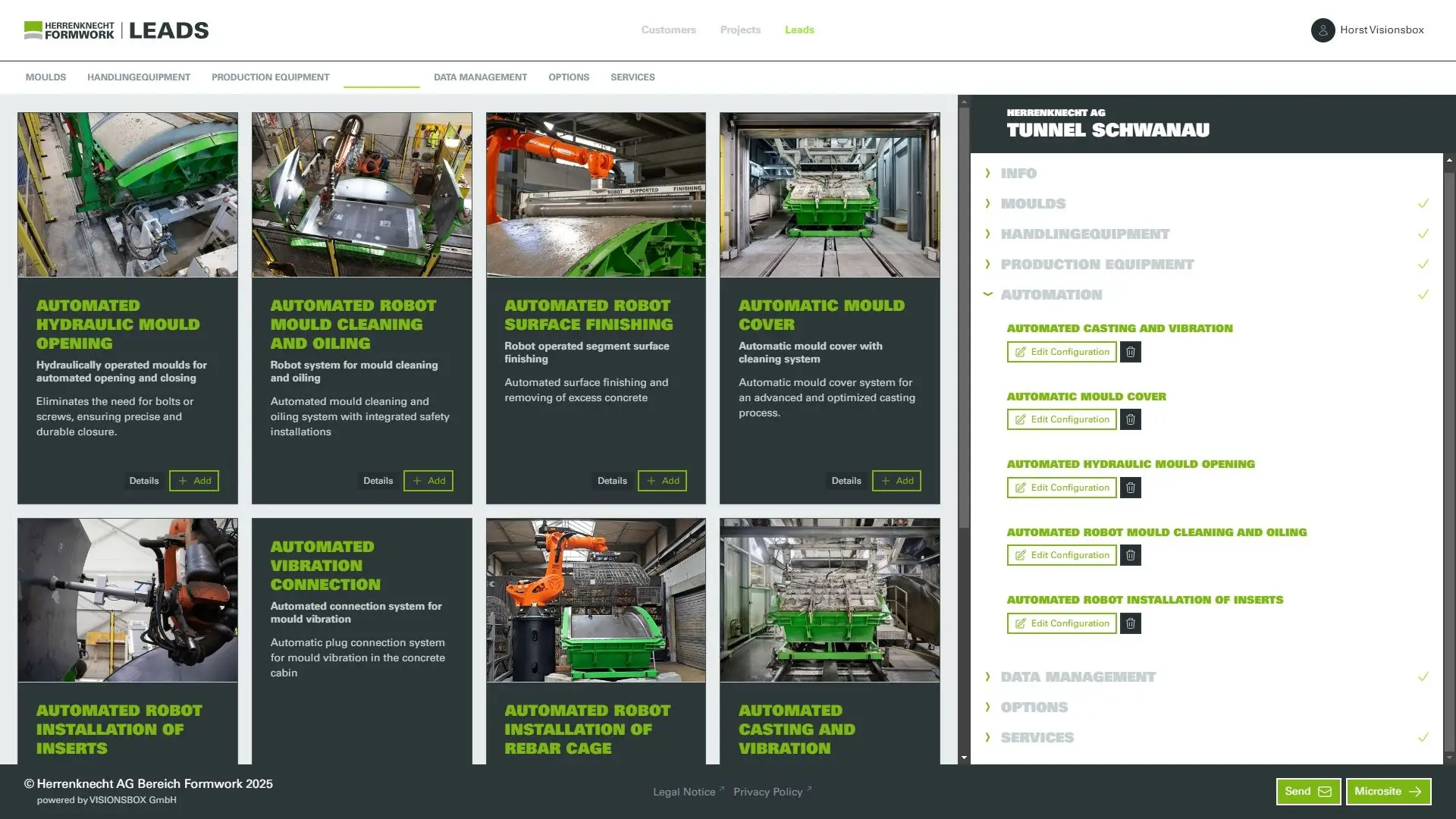Add Automated Robot Surface Finishing

point(662,481)
